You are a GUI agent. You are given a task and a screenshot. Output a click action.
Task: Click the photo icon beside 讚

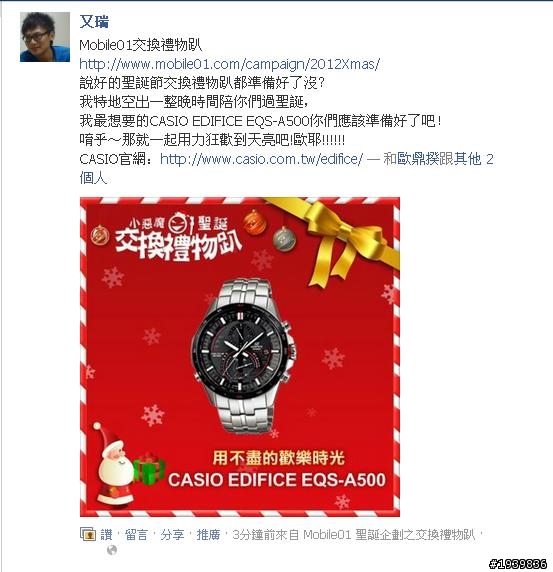tap(88, 534)
